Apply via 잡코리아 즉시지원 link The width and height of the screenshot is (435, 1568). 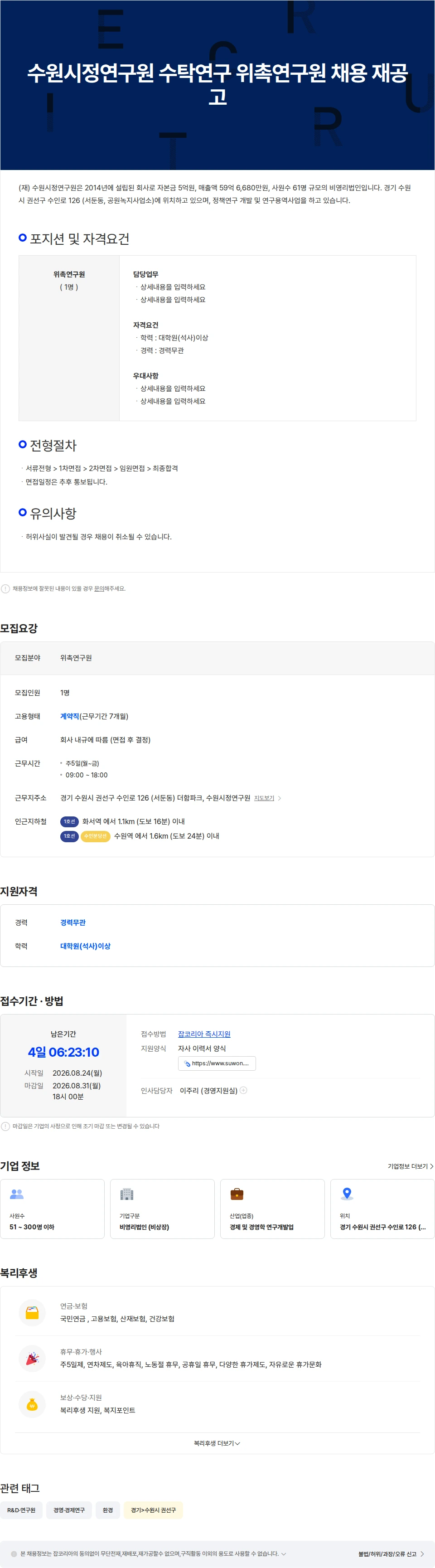(x=204, y=1034)
